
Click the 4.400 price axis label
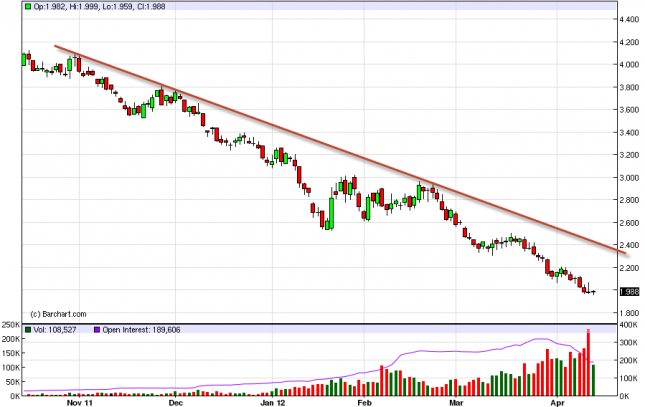click(629, 19)
